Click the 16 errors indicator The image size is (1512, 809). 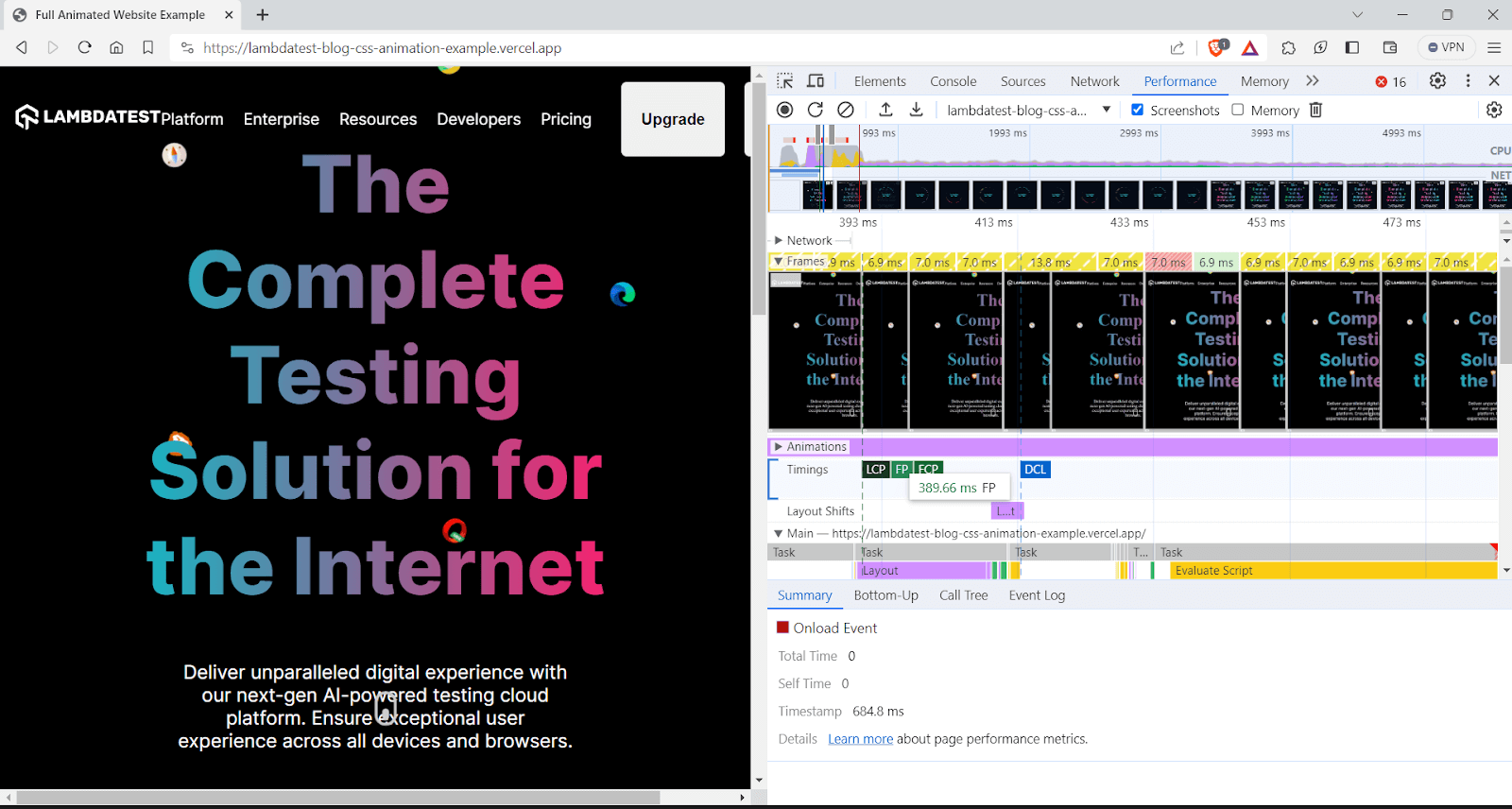[1391, 82]
